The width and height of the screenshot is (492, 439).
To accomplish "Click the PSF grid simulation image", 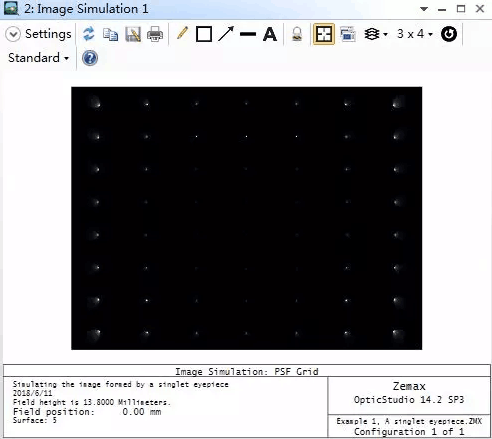I will [x=247, y=218].
